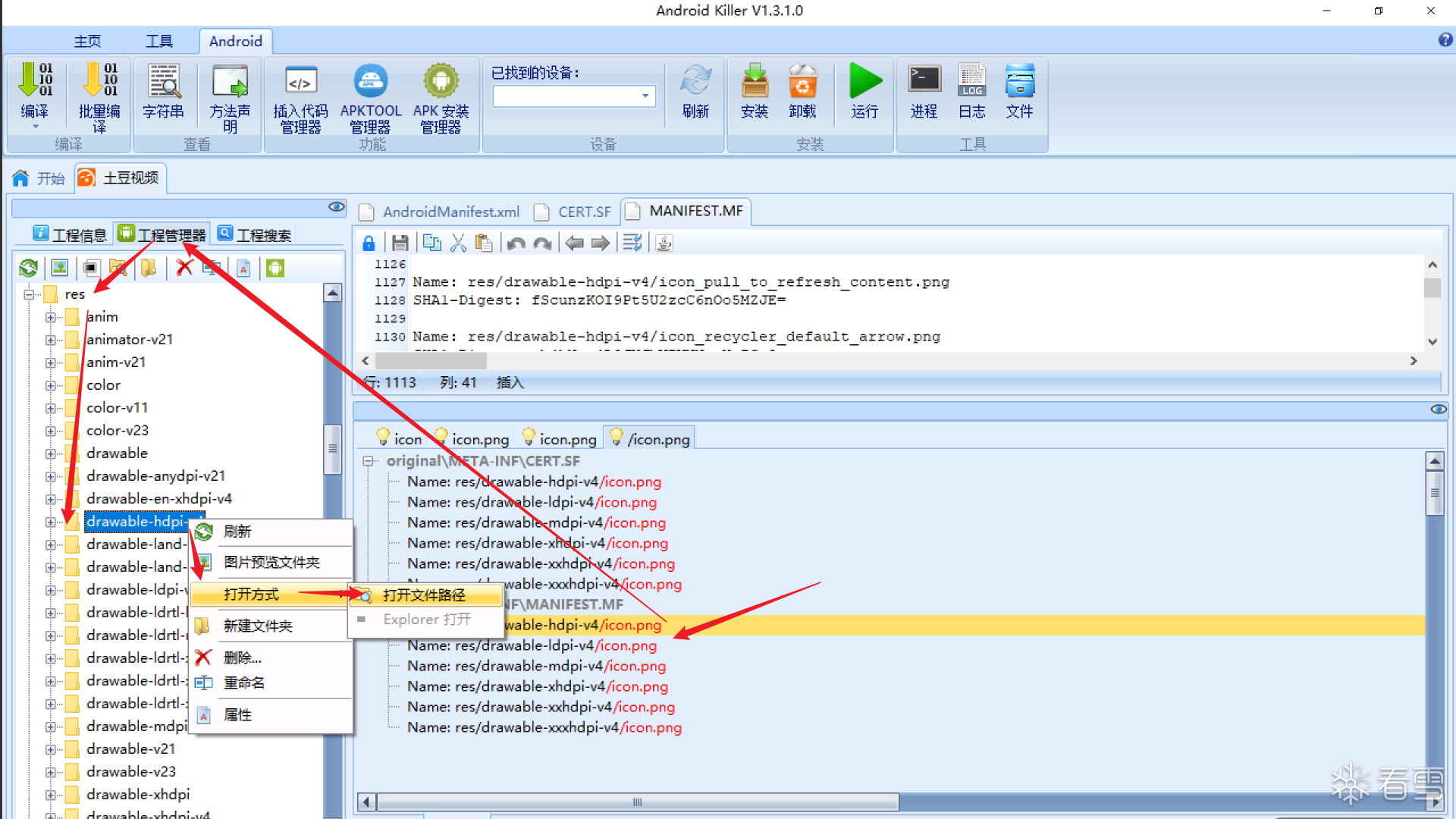Click the green Android icon in tree toolbar
The width and height of the screenshot is (1456, 819).
pyautogui.click(x=275, y=268)
